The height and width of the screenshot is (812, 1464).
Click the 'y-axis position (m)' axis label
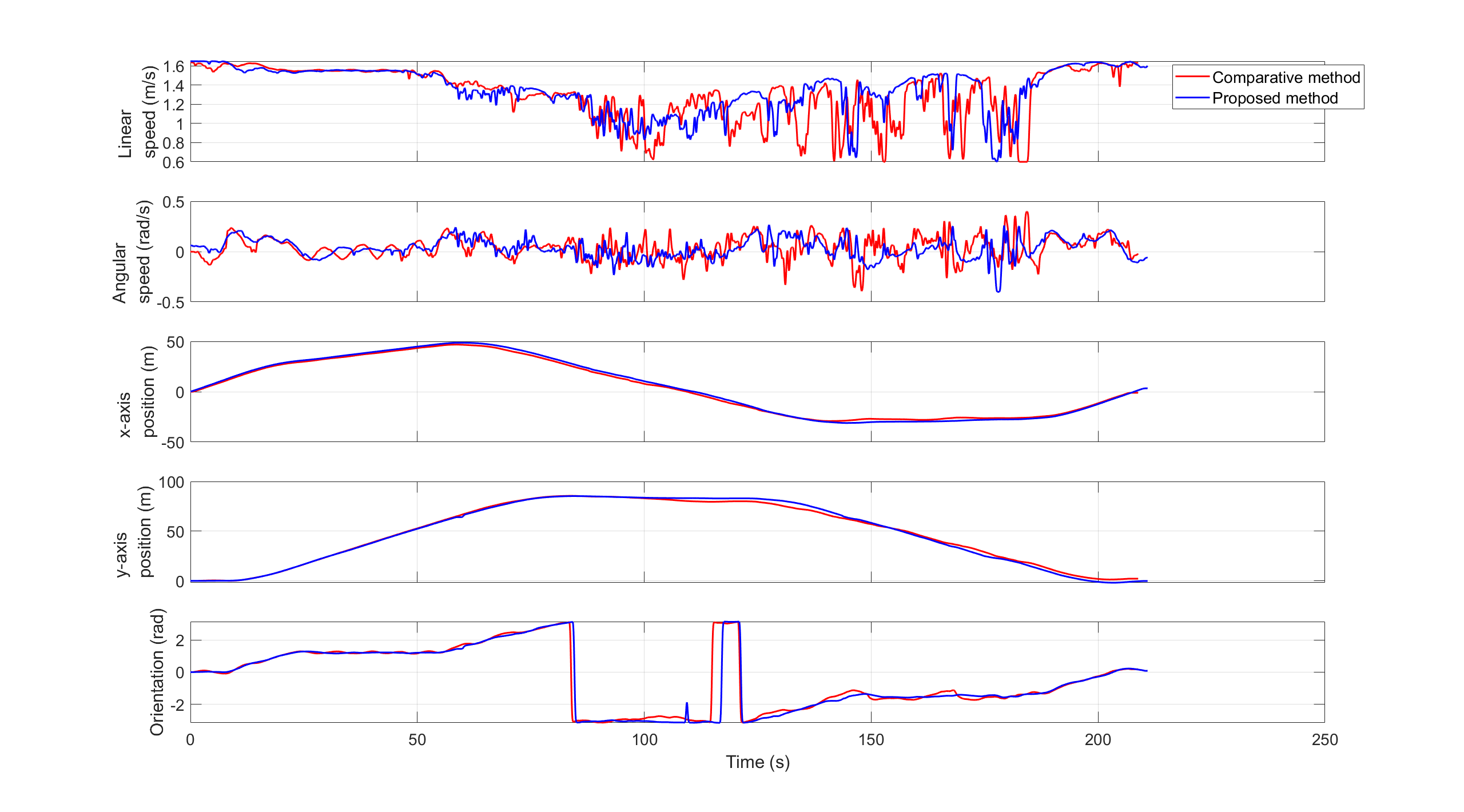[134, 532]
